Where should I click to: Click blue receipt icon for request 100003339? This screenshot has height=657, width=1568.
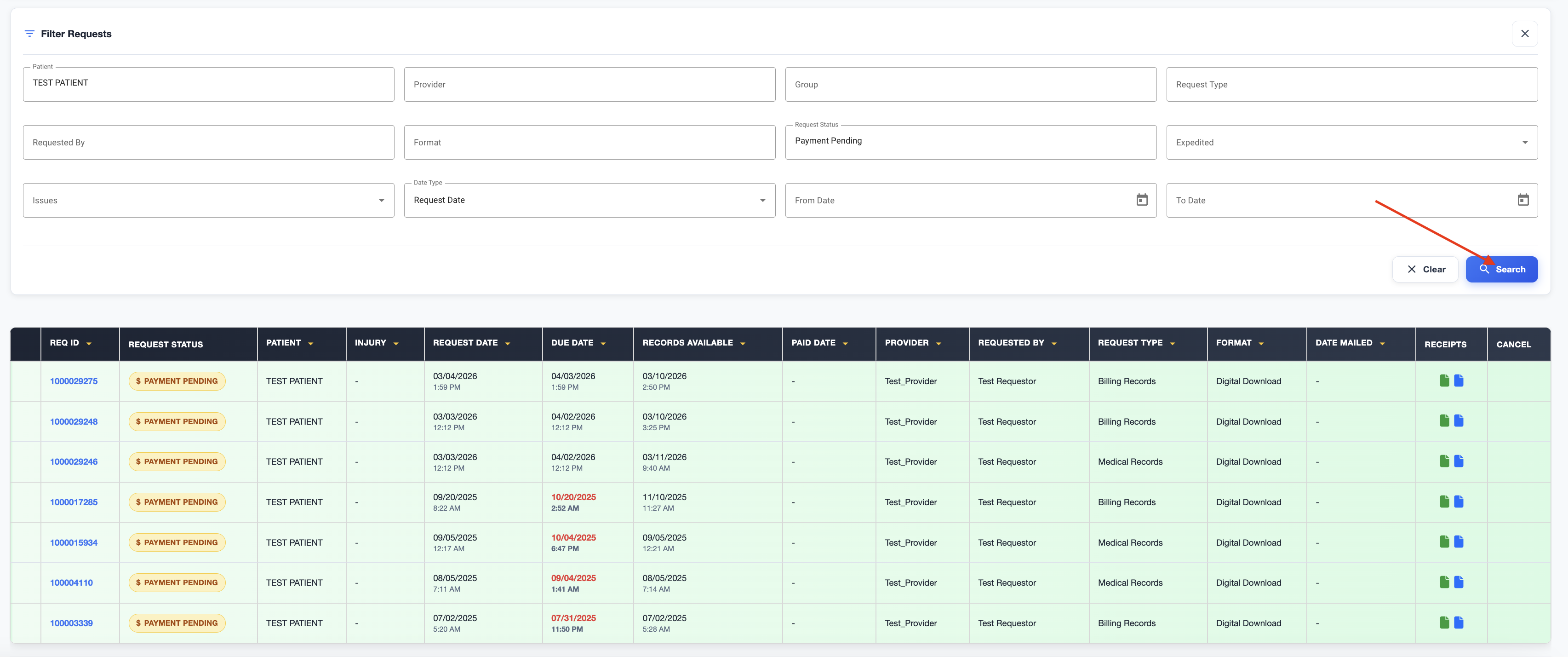click(1459, 622)
